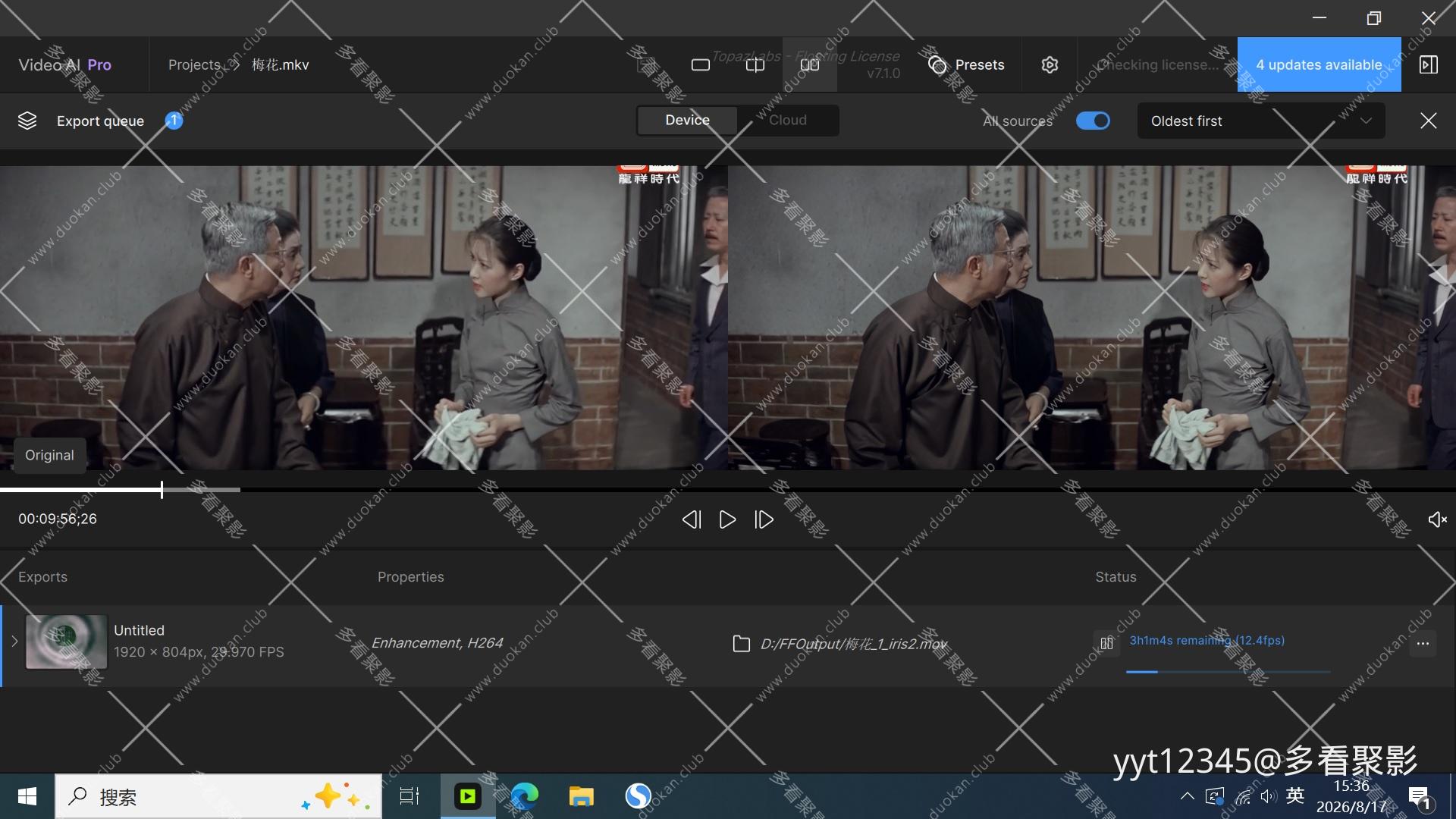Click the Status column header
Screen dimensions: 1456x819
click(x=1116, y=577)
